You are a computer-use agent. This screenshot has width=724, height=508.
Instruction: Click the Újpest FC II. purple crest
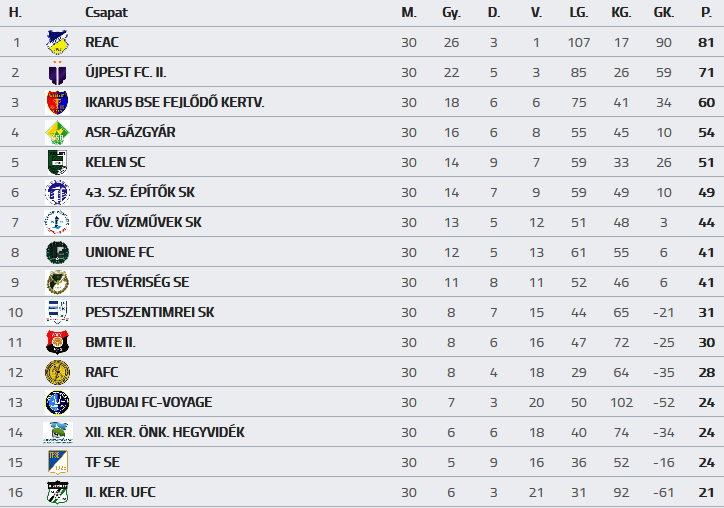[57, 72]
